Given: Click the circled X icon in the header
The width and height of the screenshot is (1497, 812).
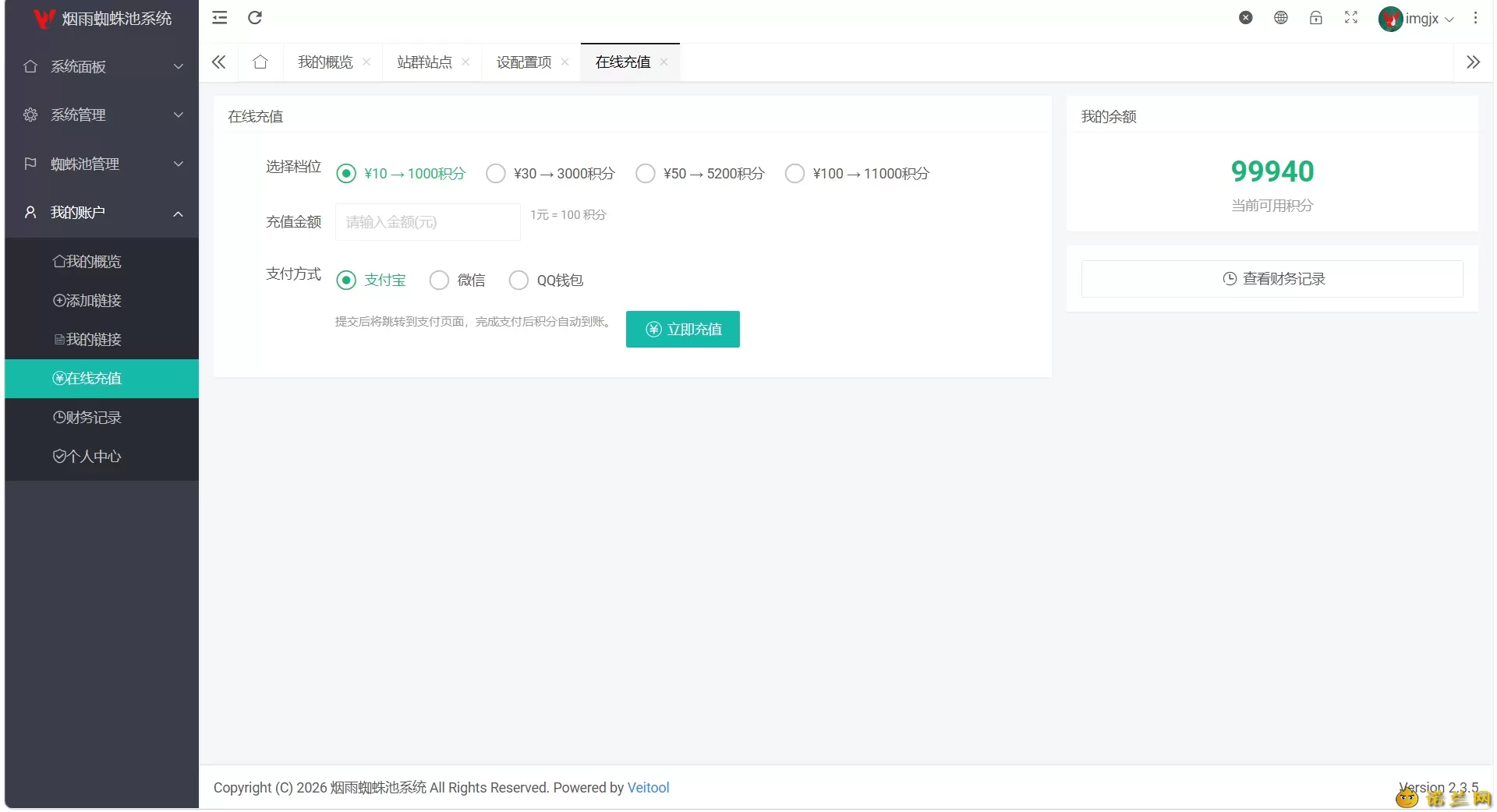Looking at the screenshot, I should pyautogui.click(x=1246, y=18).
